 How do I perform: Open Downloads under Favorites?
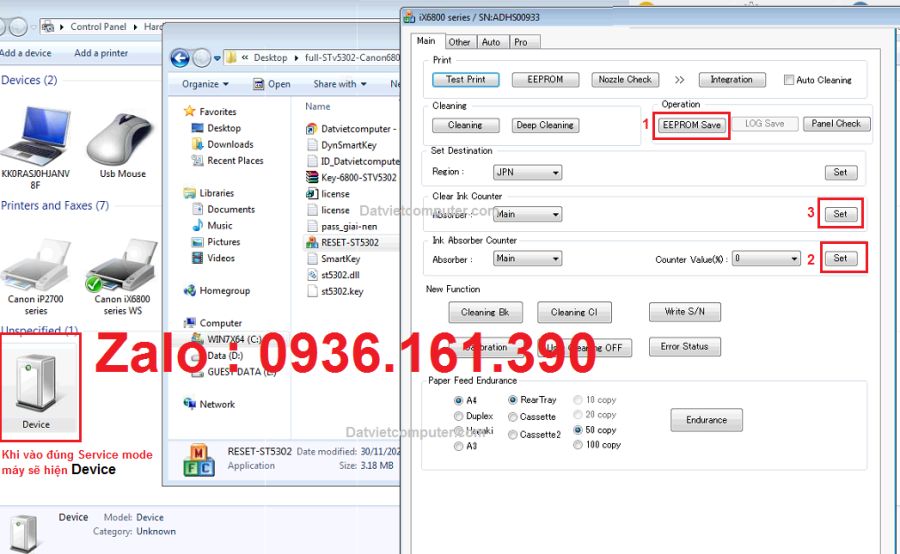coord(223,144)
